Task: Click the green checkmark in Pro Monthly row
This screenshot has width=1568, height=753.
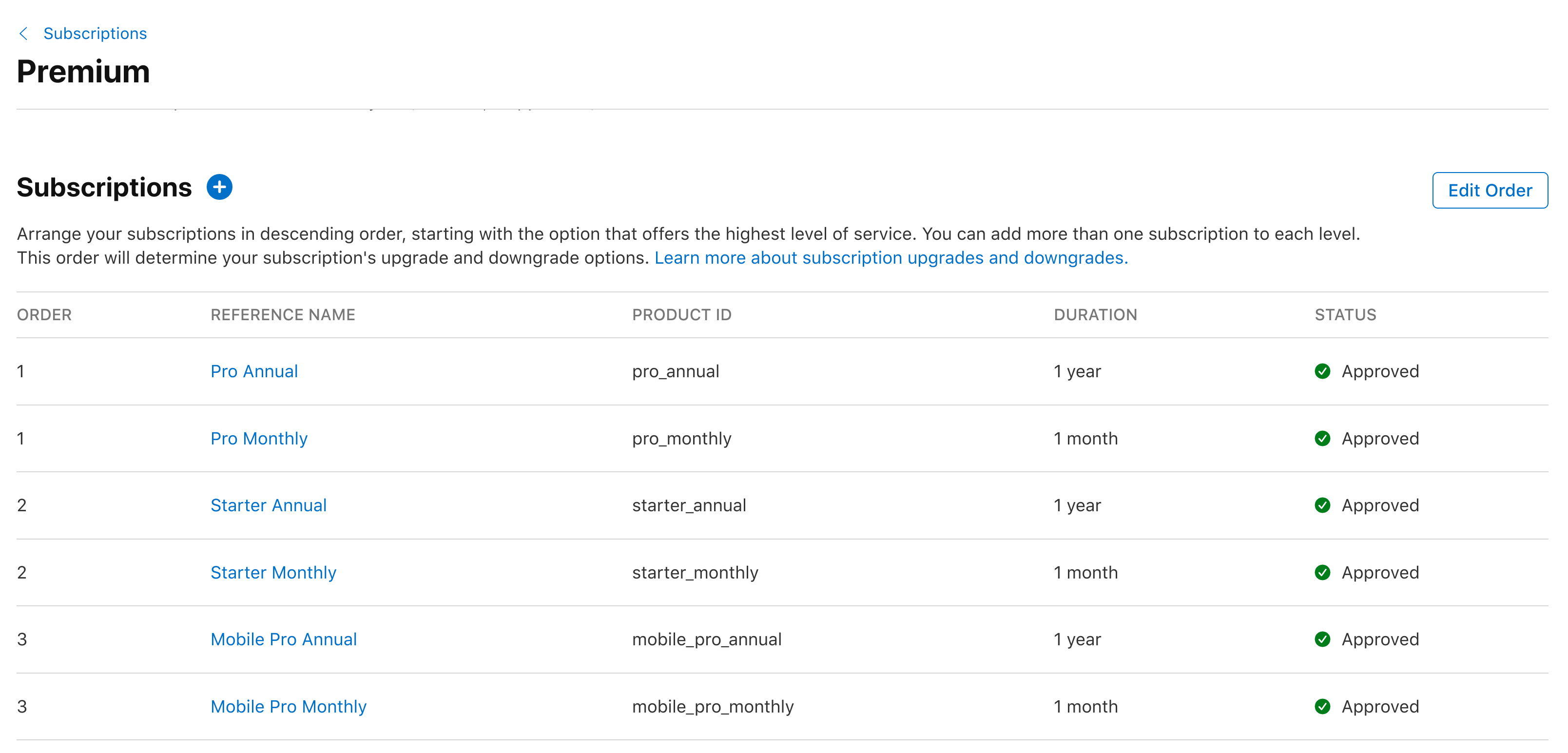Action: [1322, 438]
